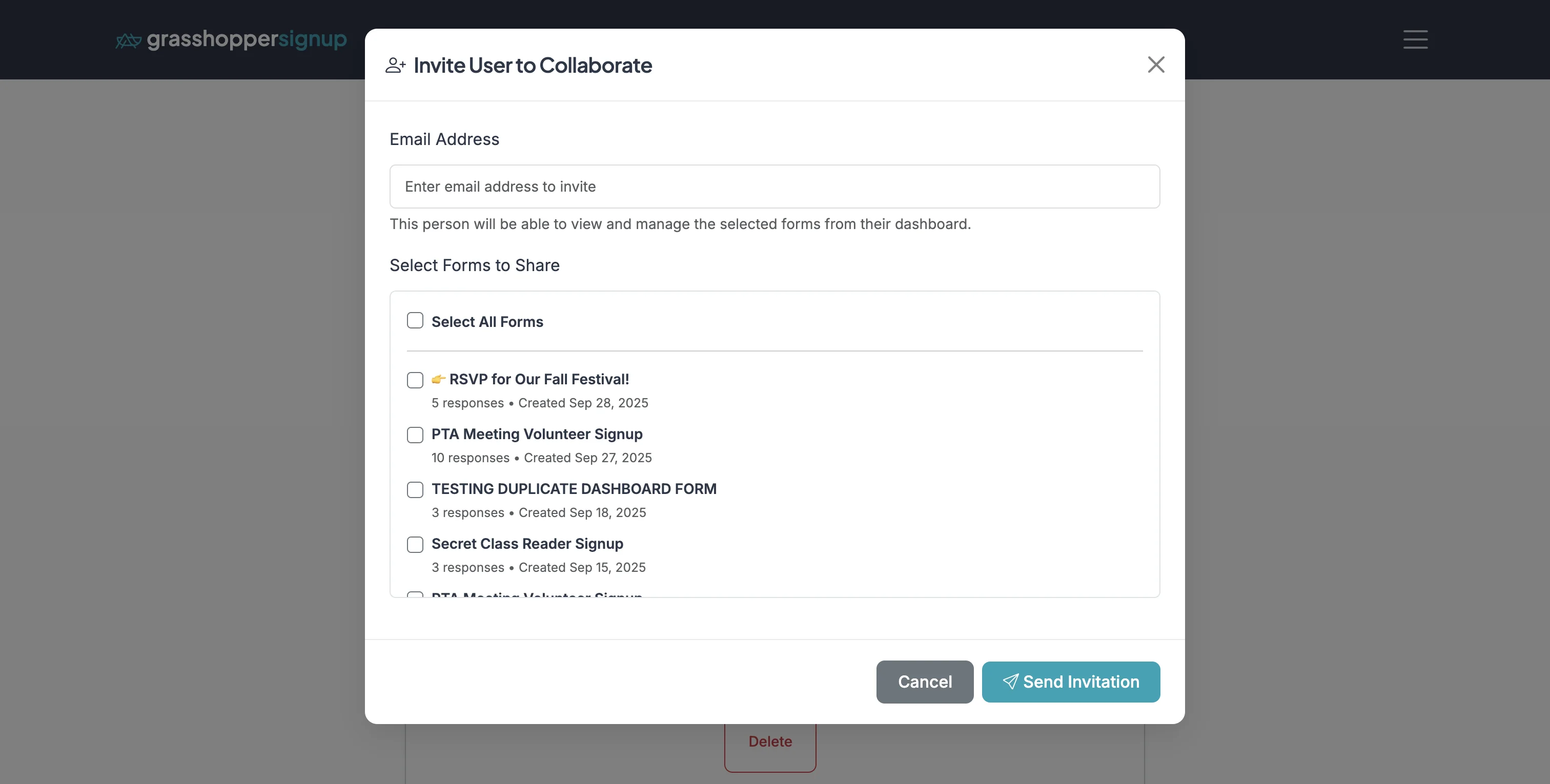The width and height of the screenshot is (1550, 784).
Task: Click the Cancel button
Action: (925, 682)
